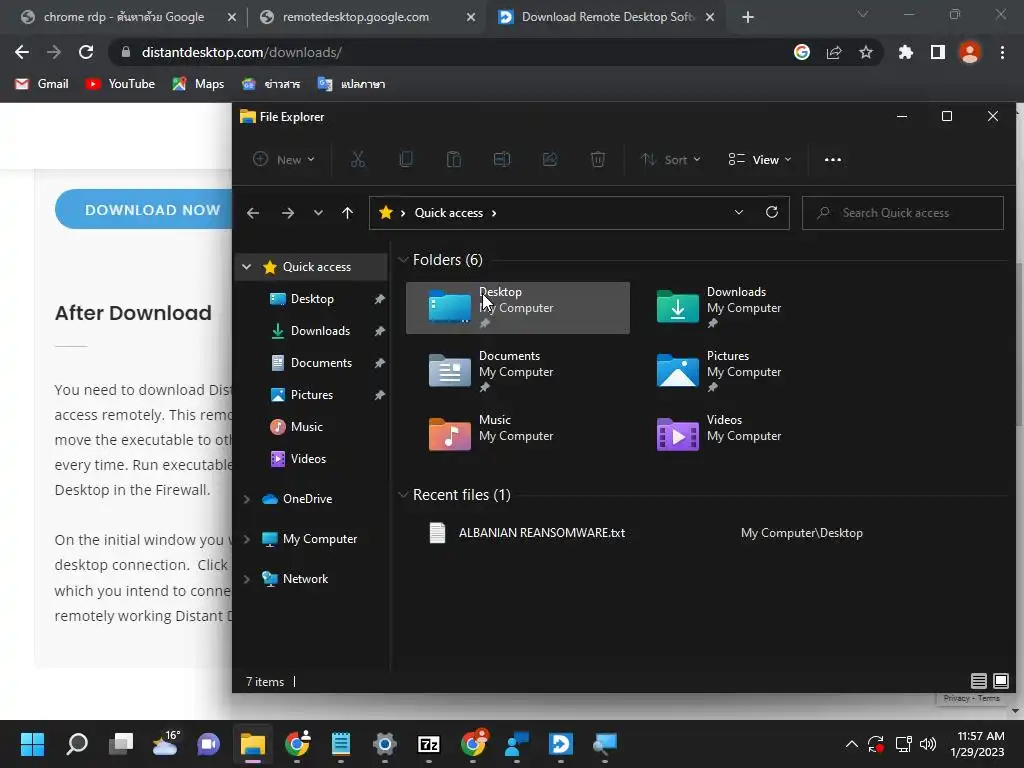Click the Rename icon in File Explorer toolbar
1024x768 pixels.
502,159
